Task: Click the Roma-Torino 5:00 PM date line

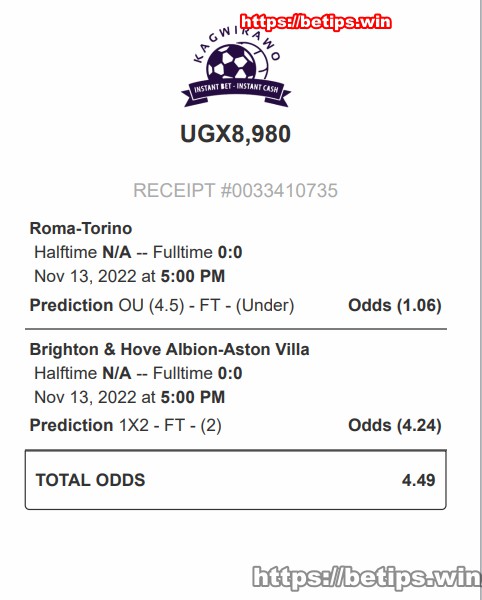Action: coord(129,276)
